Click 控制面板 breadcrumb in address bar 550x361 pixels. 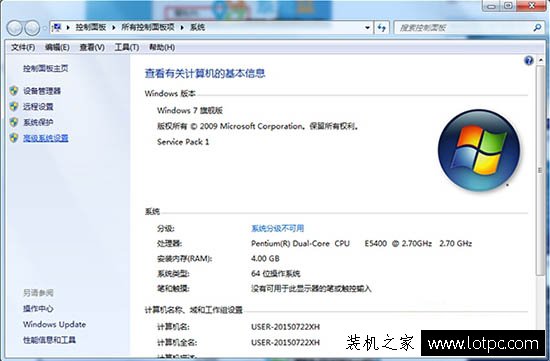(90, 27)
